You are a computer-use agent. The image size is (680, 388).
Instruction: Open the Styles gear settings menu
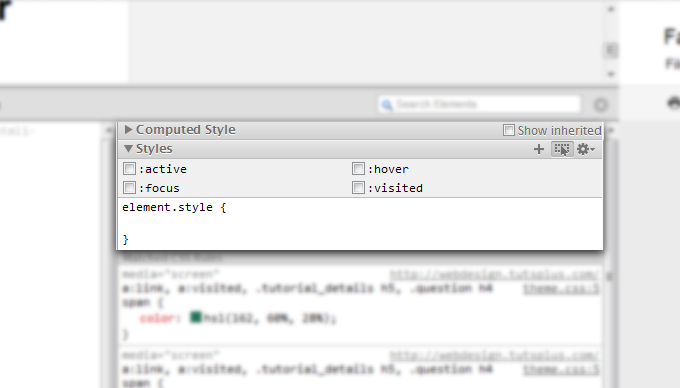coord(585,149)
